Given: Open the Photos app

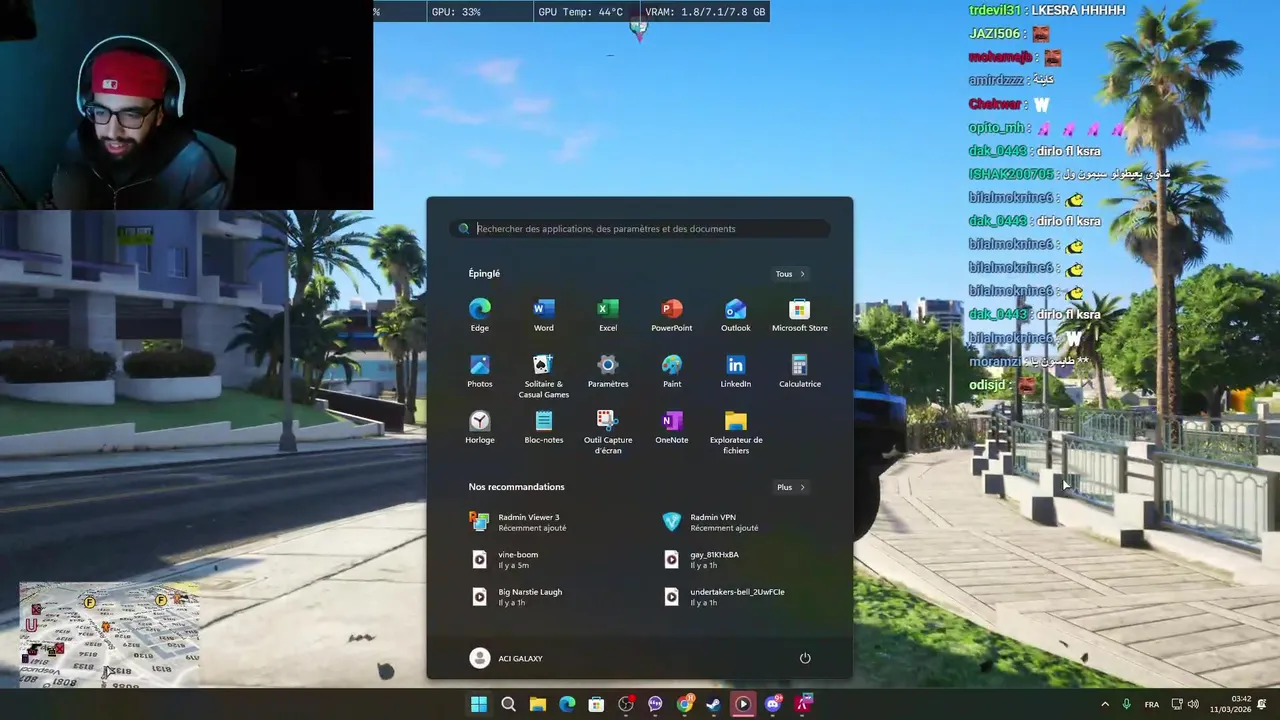Looking at the screenshot, I should point(480,372).
